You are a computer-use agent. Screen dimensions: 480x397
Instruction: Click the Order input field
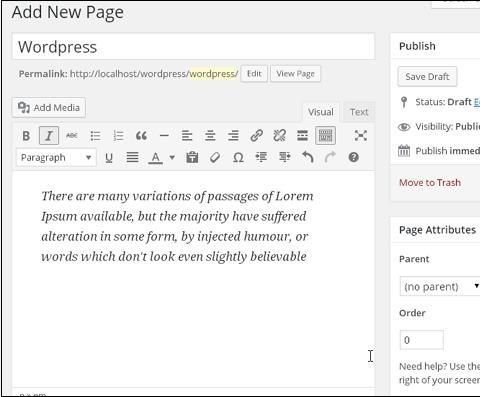coord(422,340)
